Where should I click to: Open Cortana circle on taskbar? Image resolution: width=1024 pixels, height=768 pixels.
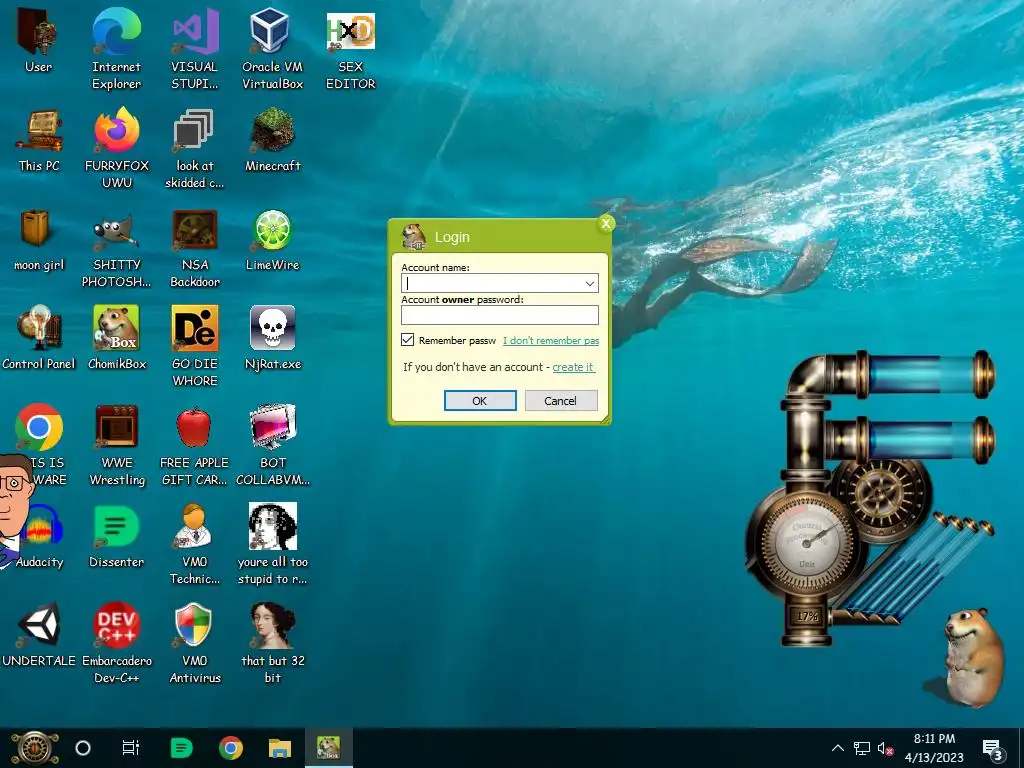[83, 748]
